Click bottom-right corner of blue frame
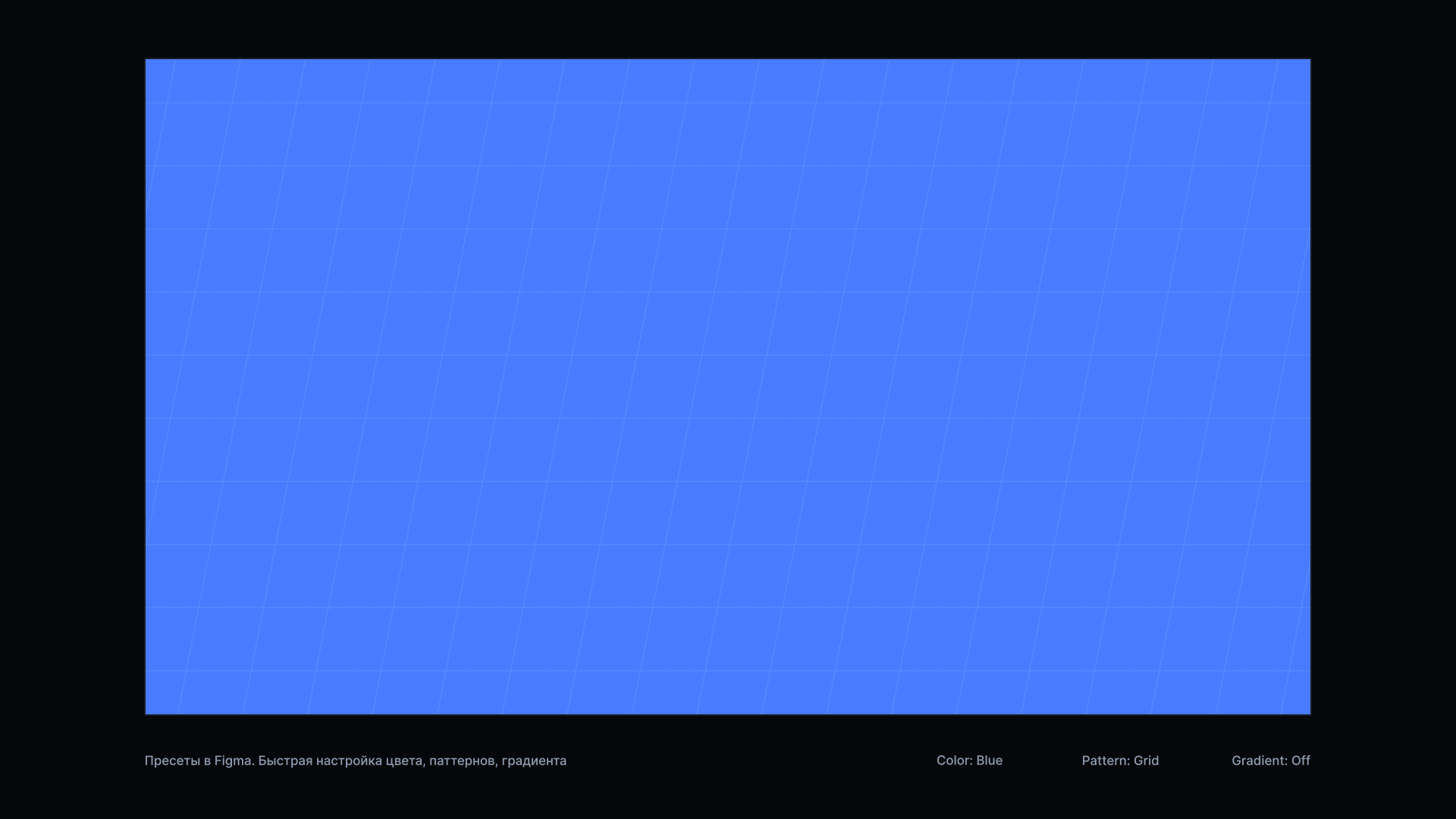 point(1308,712)
